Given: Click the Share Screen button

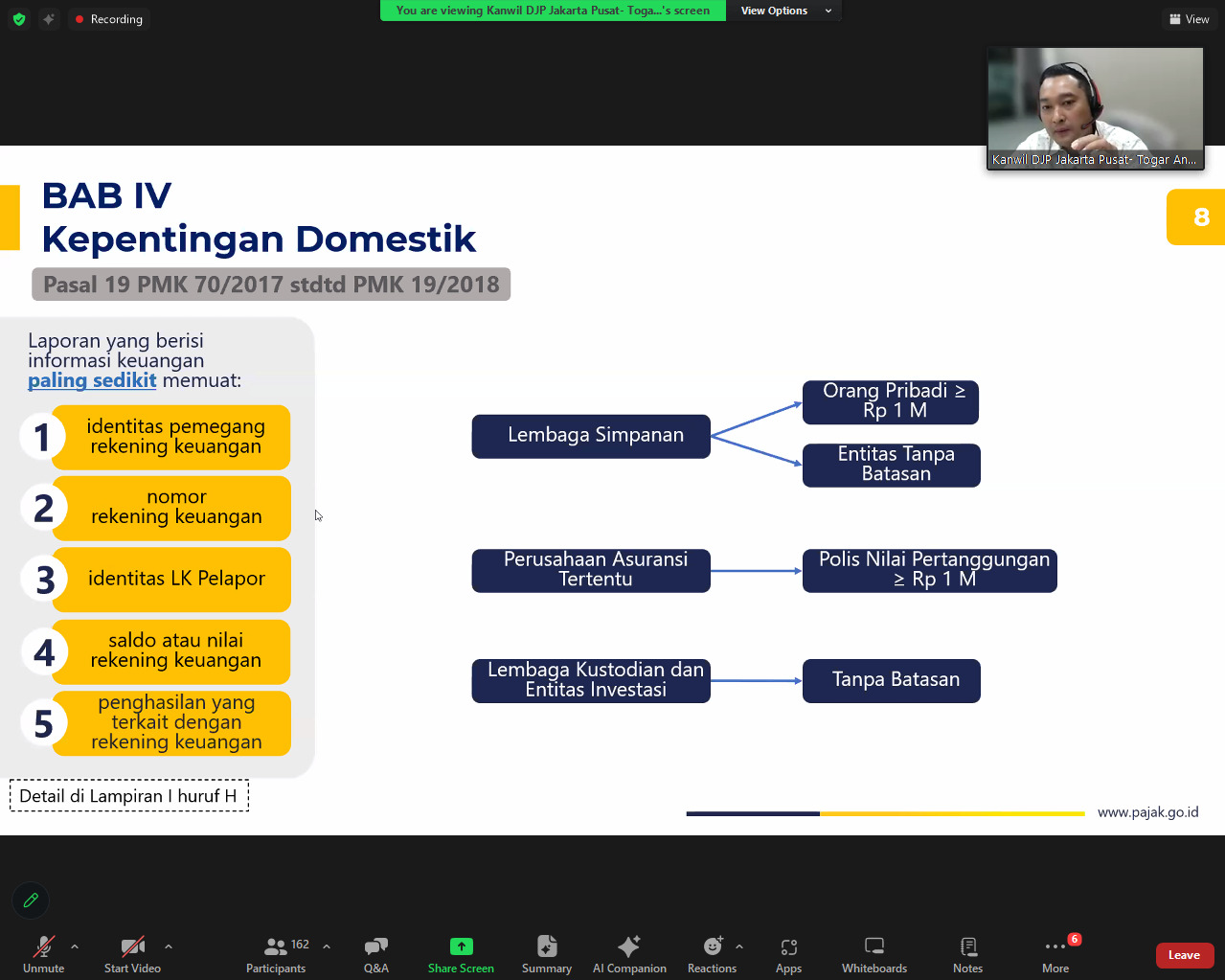Looking at the screenshot, I should tap(461, 954).
